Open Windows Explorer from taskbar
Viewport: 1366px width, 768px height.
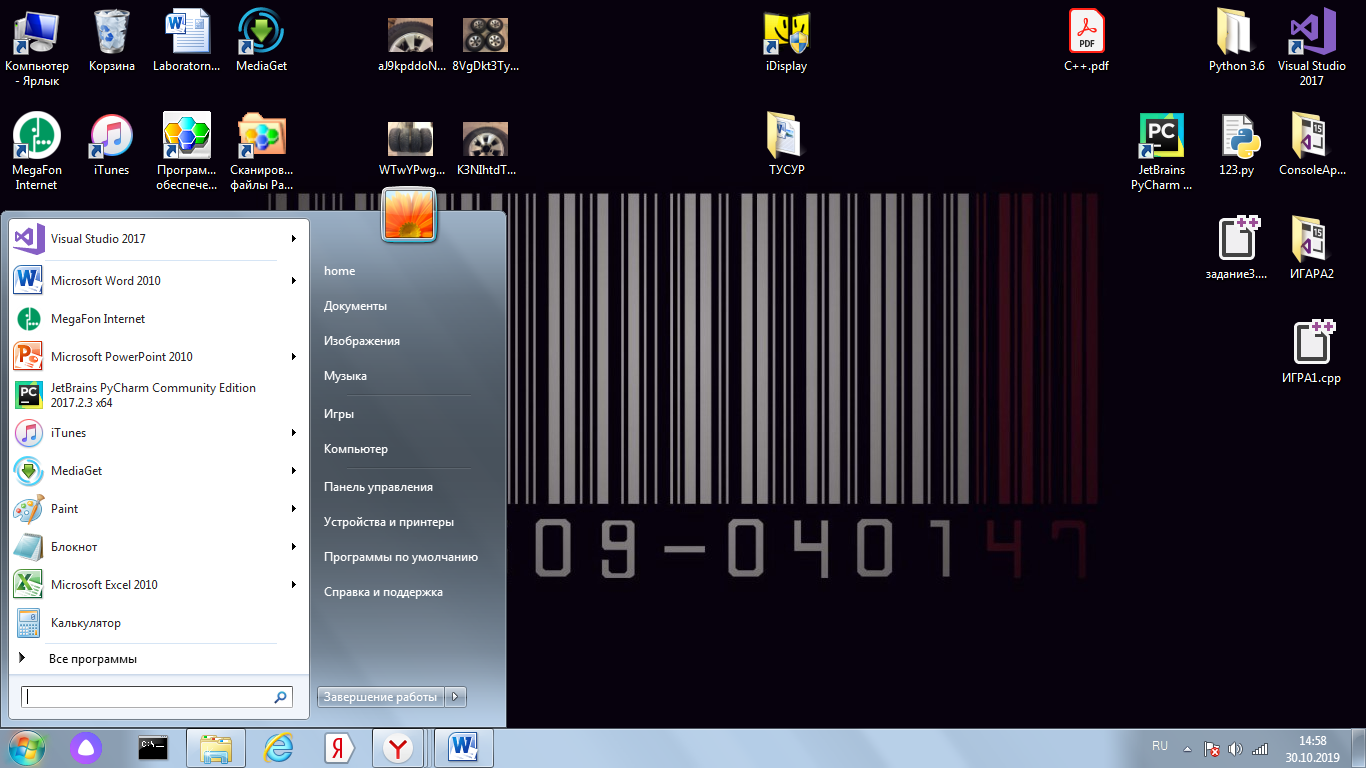click(216, 748)
